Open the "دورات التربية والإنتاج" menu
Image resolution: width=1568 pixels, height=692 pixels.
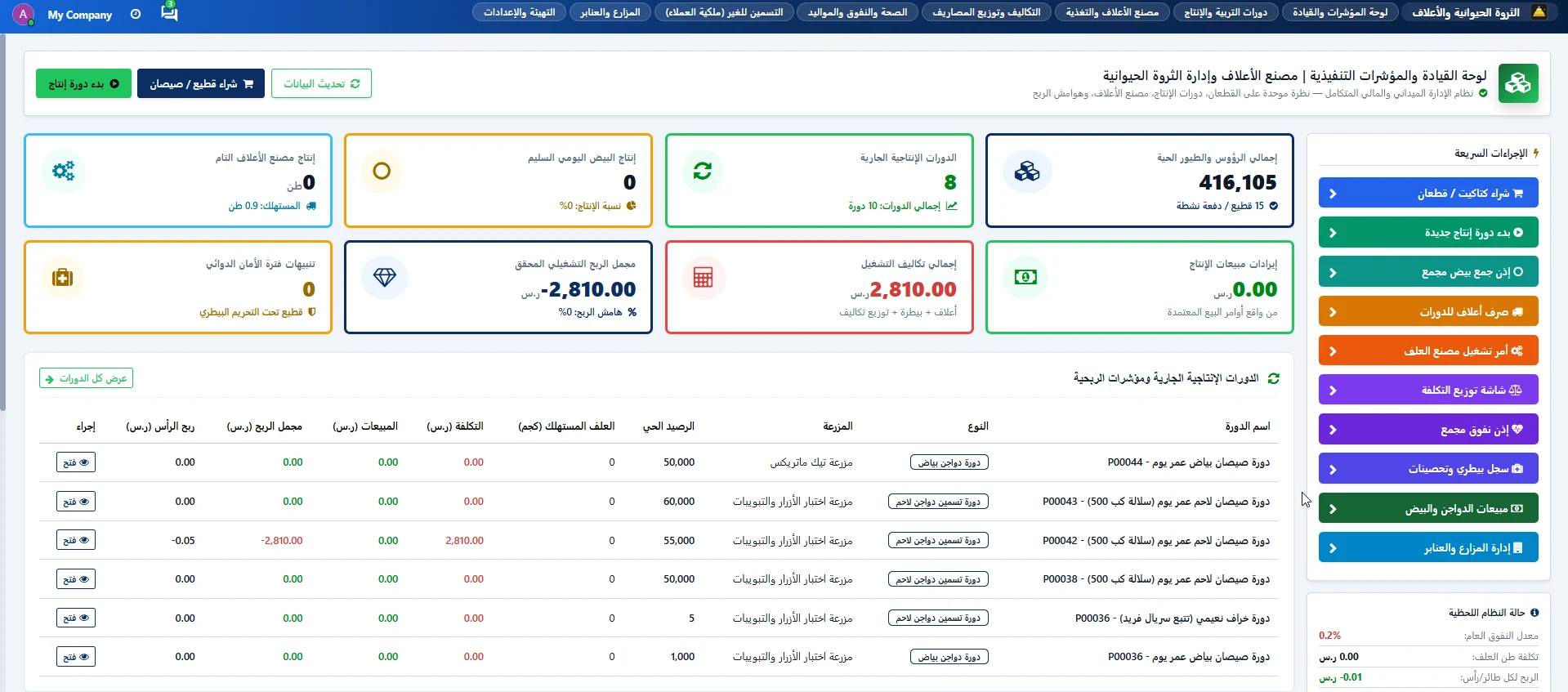tap(1226, 12)
